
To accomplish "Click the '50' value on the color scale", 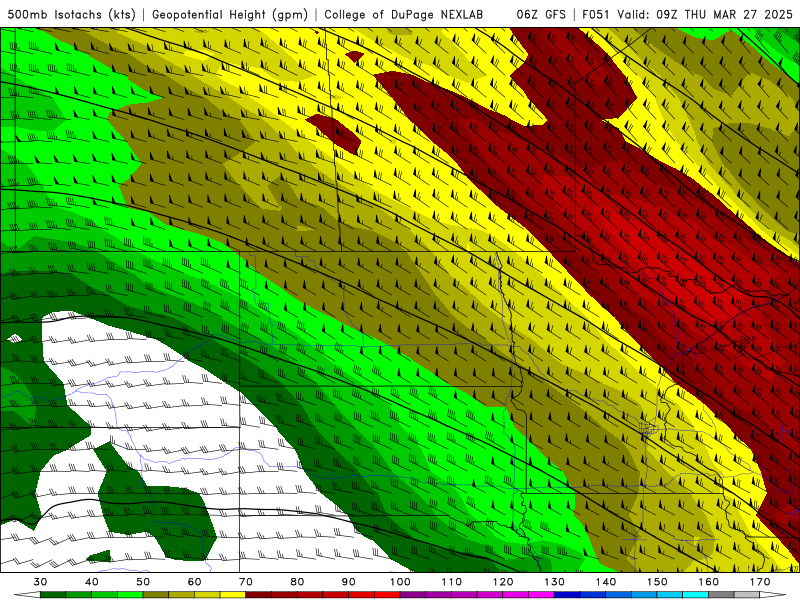I will 143,582.
